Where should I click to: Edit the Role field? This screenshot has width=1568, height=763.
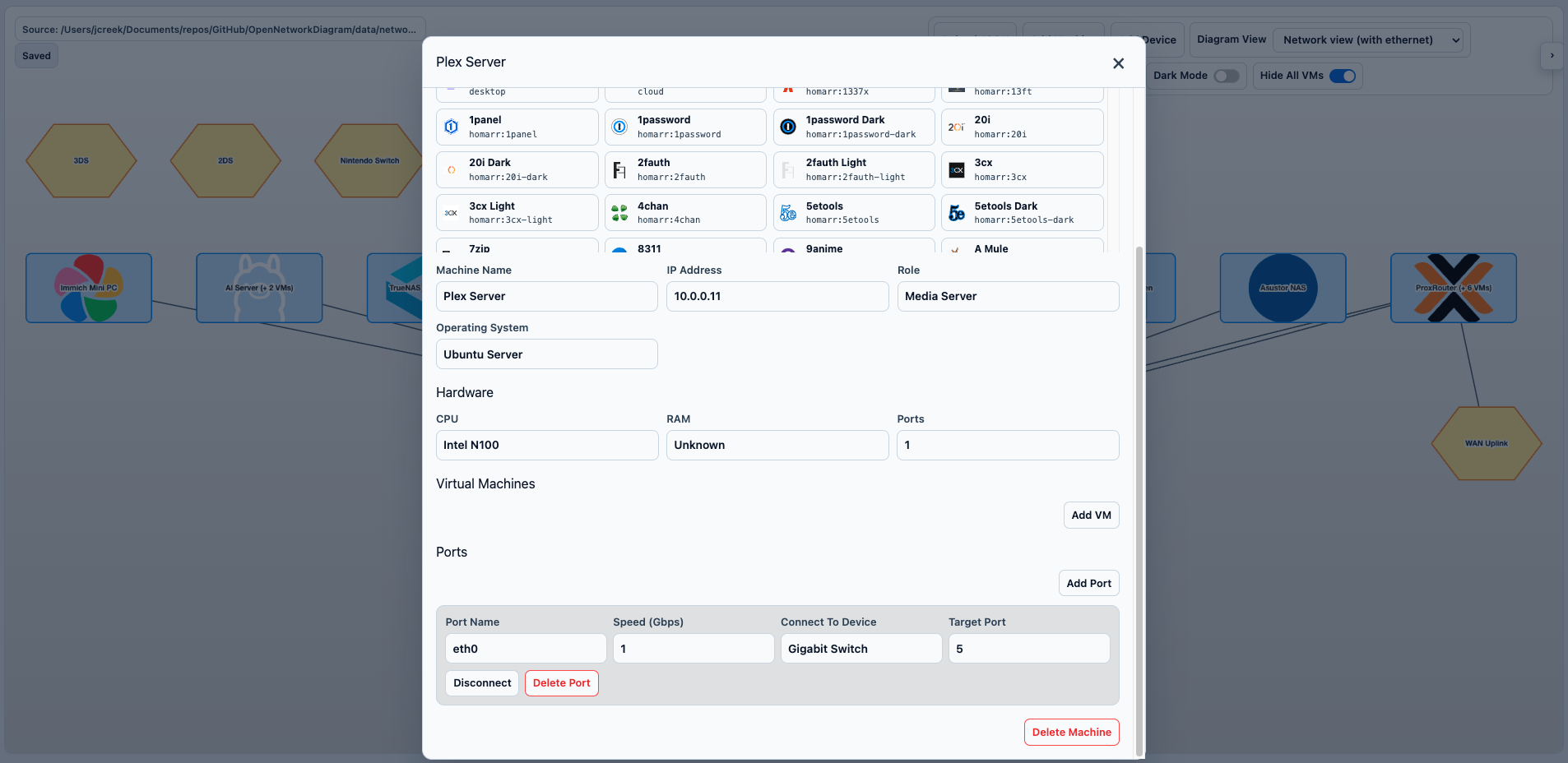point(1008,296)
